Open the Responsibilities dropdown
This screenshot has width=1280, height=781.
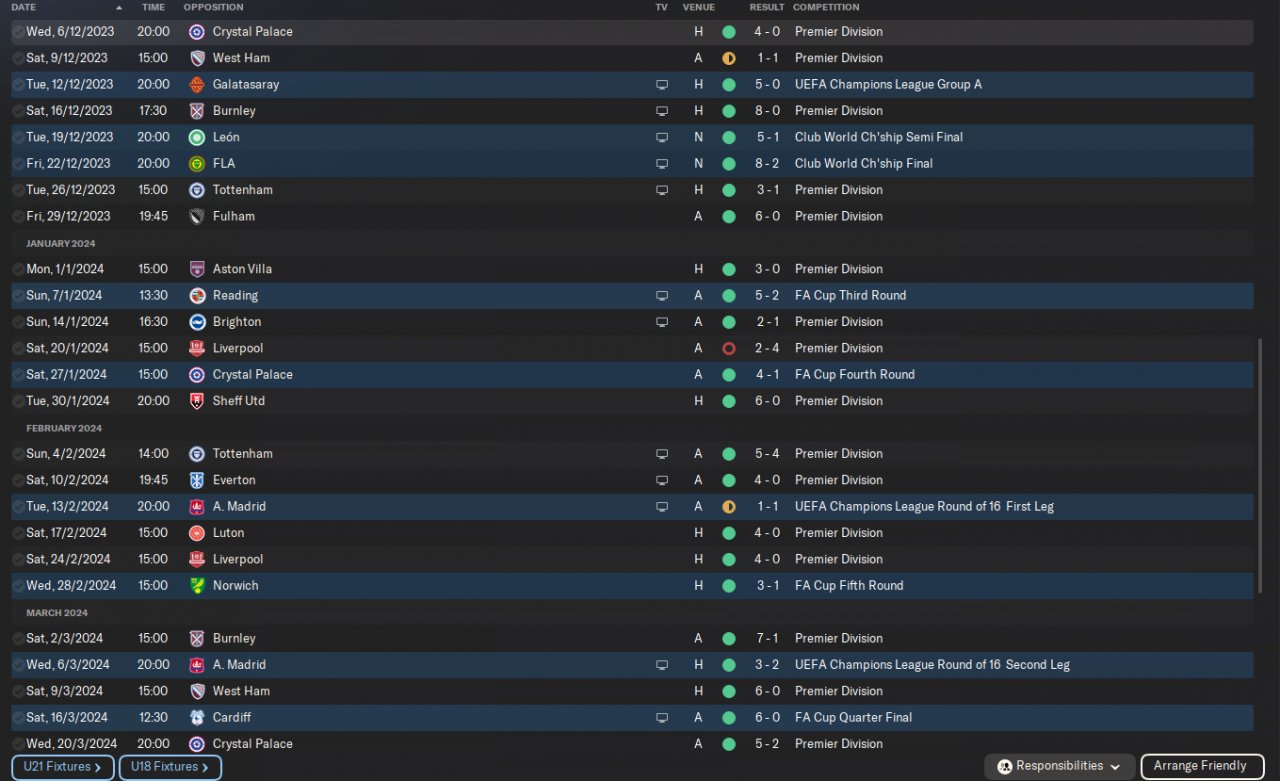[1060, 766]
